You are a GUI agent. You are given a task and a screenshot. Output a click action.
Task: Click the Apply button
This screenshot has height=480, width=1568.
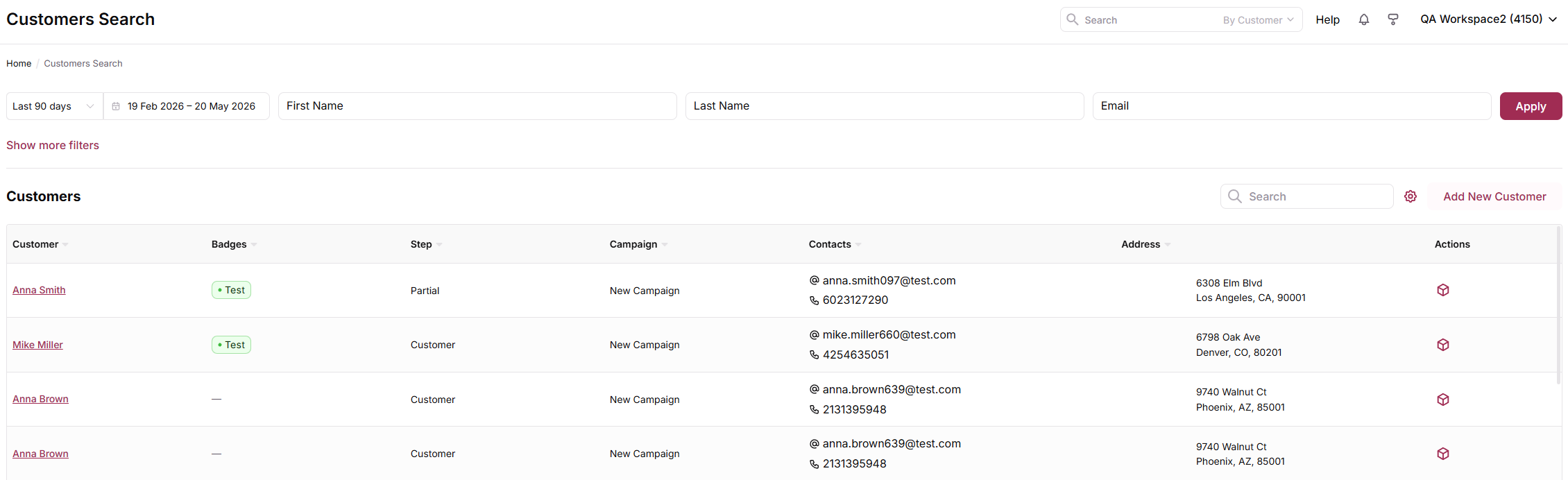(1531, 106)
